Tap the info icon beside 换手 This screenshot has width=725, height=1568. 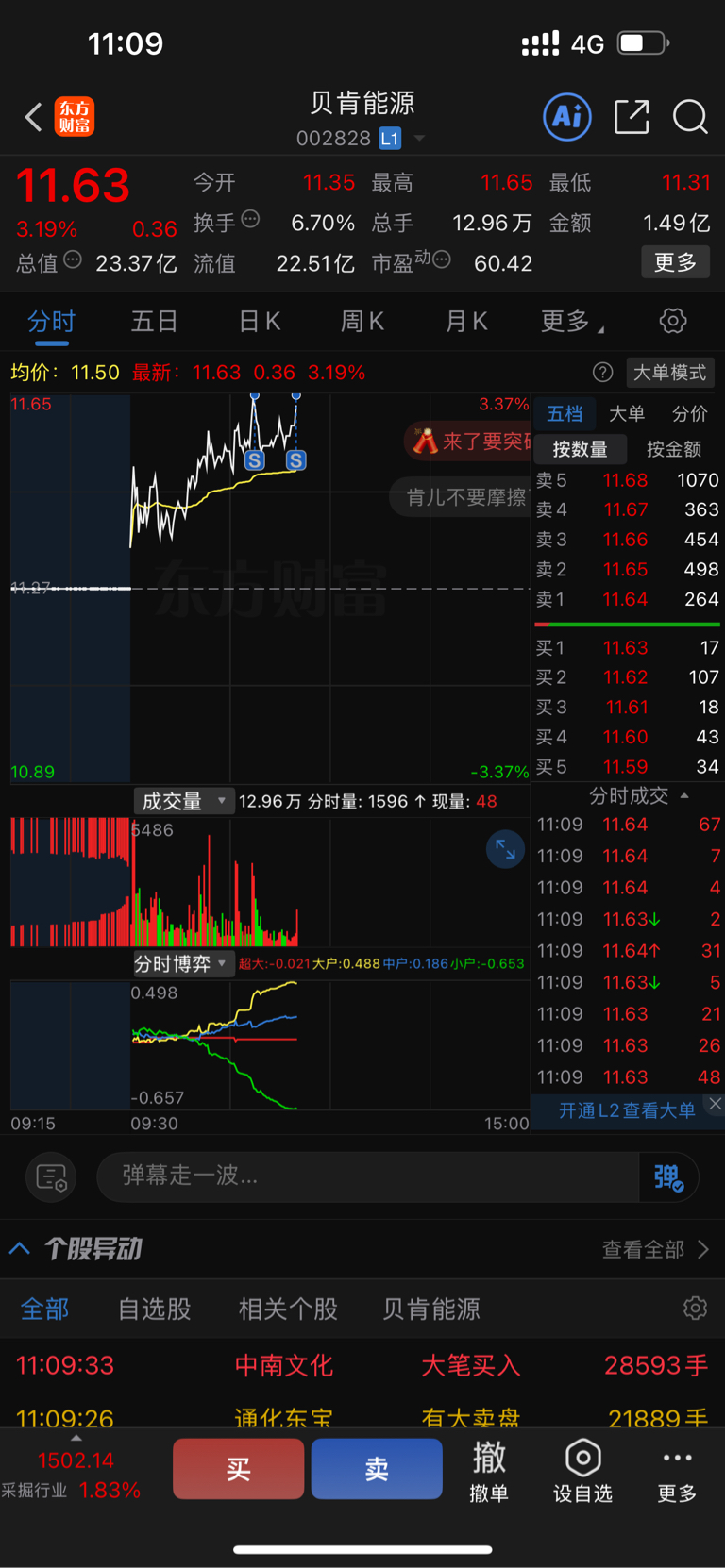tap(250, 219)
